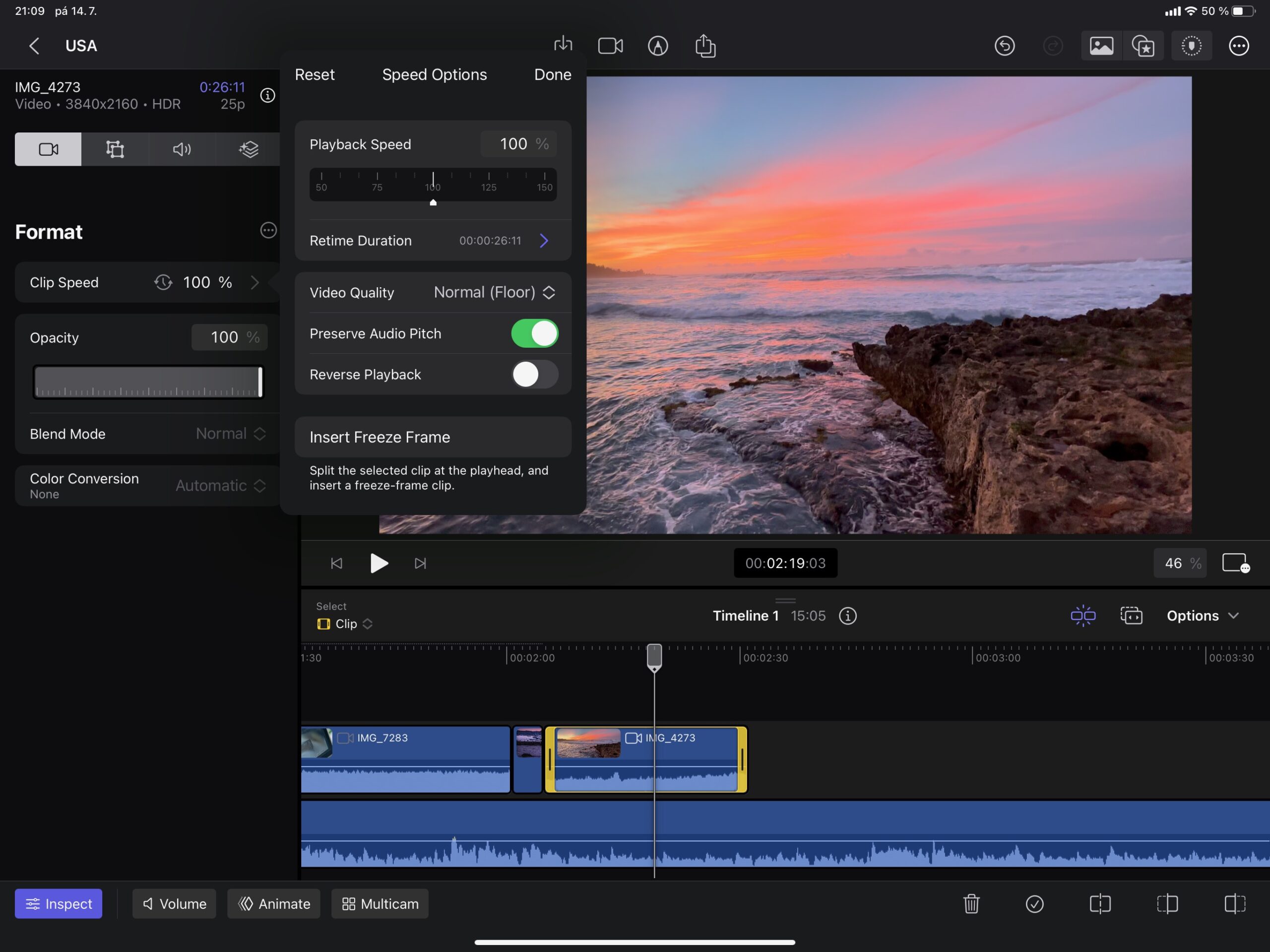Disable Preserve Audio Pitch switch

pos(534,333)
